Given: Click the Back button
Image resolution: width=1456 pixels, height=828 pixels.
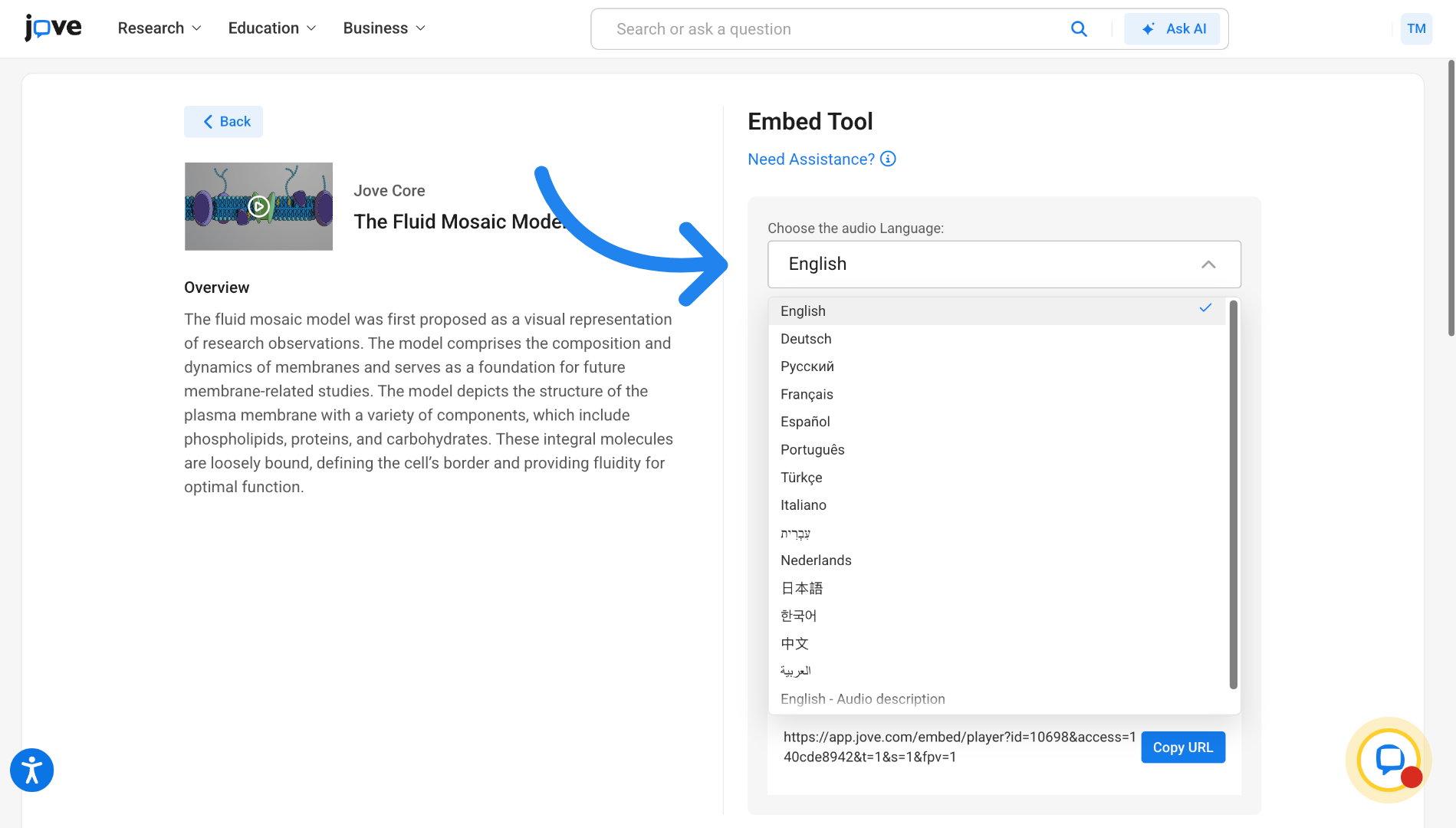Looking at the screenshot, I should pyautogui.click(x=223, y=122).
